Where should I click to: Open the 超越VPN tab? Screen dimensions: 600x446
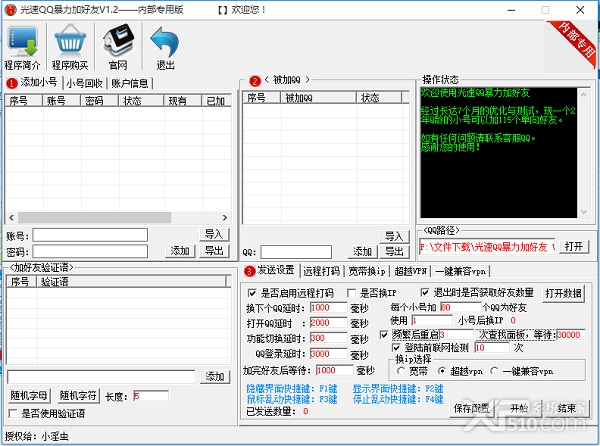[x=410, y=271]
